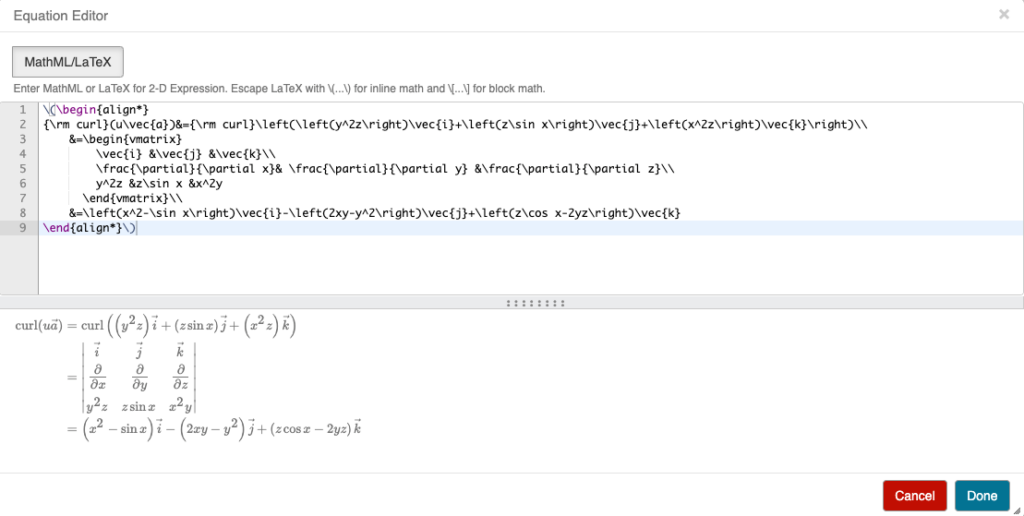Click the {\rm curl} code line
Viewport: 1024px width, 516px height.
tap(300, 124)
